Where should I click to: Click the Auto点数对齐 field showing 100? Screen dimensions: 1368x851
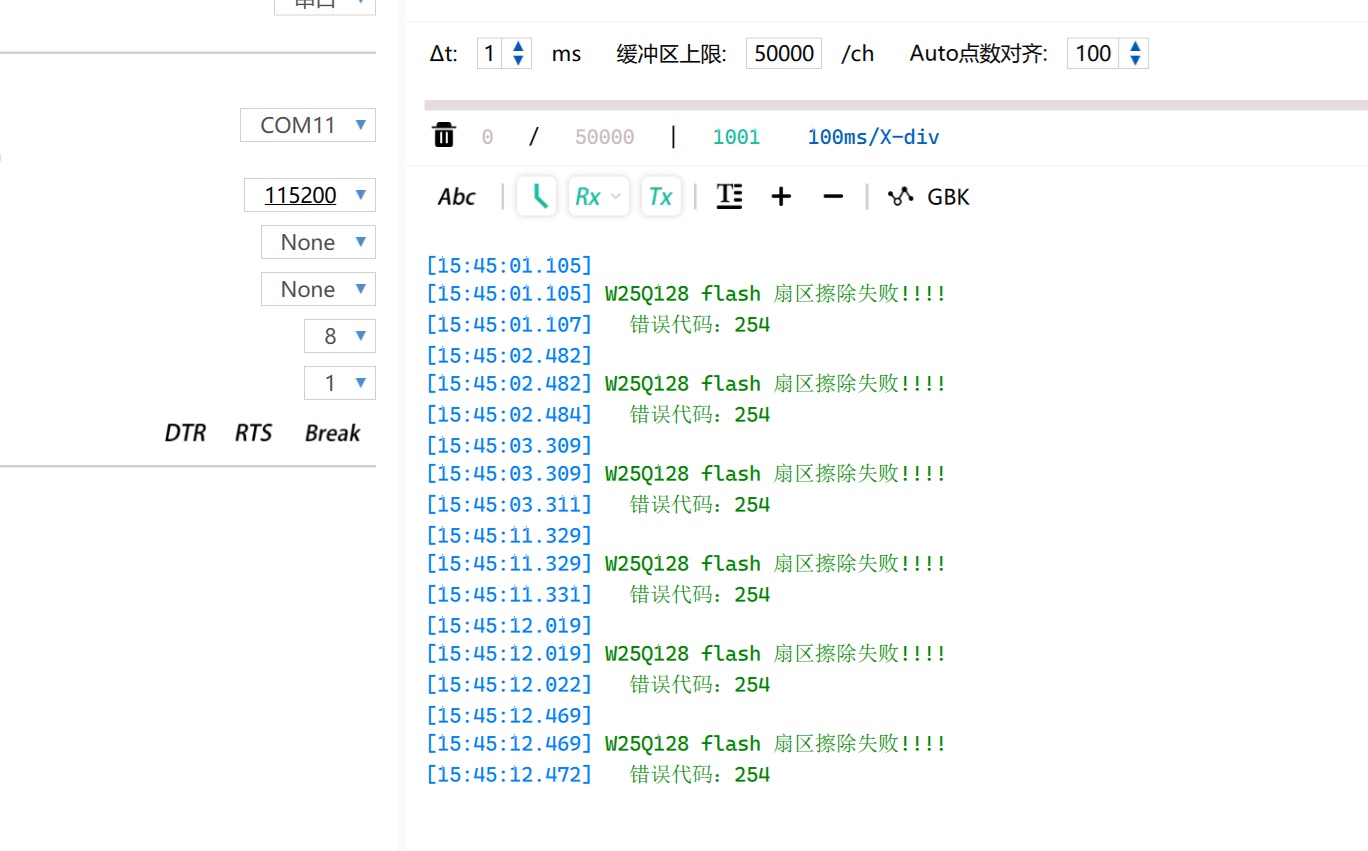(1094, 53)
